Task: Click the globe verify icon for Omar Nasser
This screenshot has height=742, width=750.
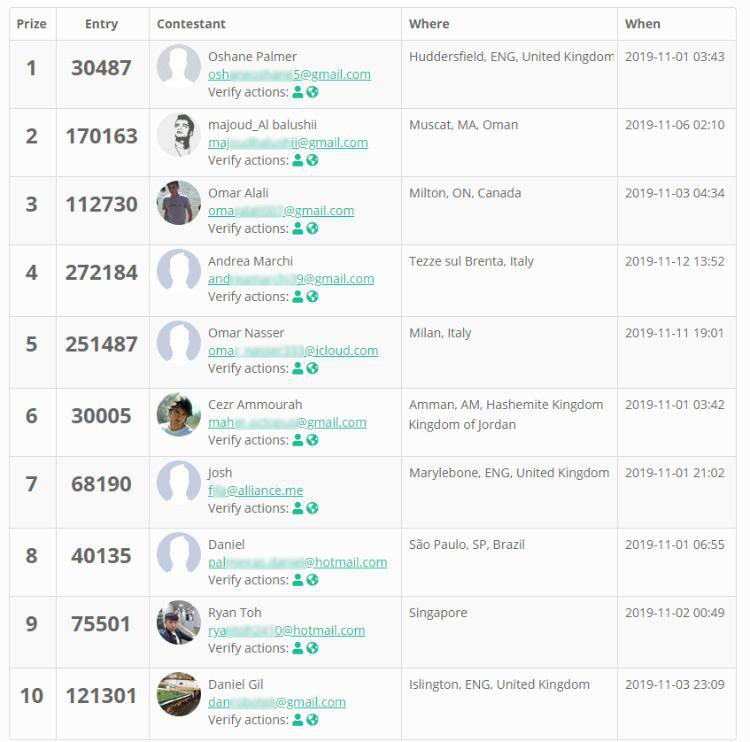Action: coord(312,368)
